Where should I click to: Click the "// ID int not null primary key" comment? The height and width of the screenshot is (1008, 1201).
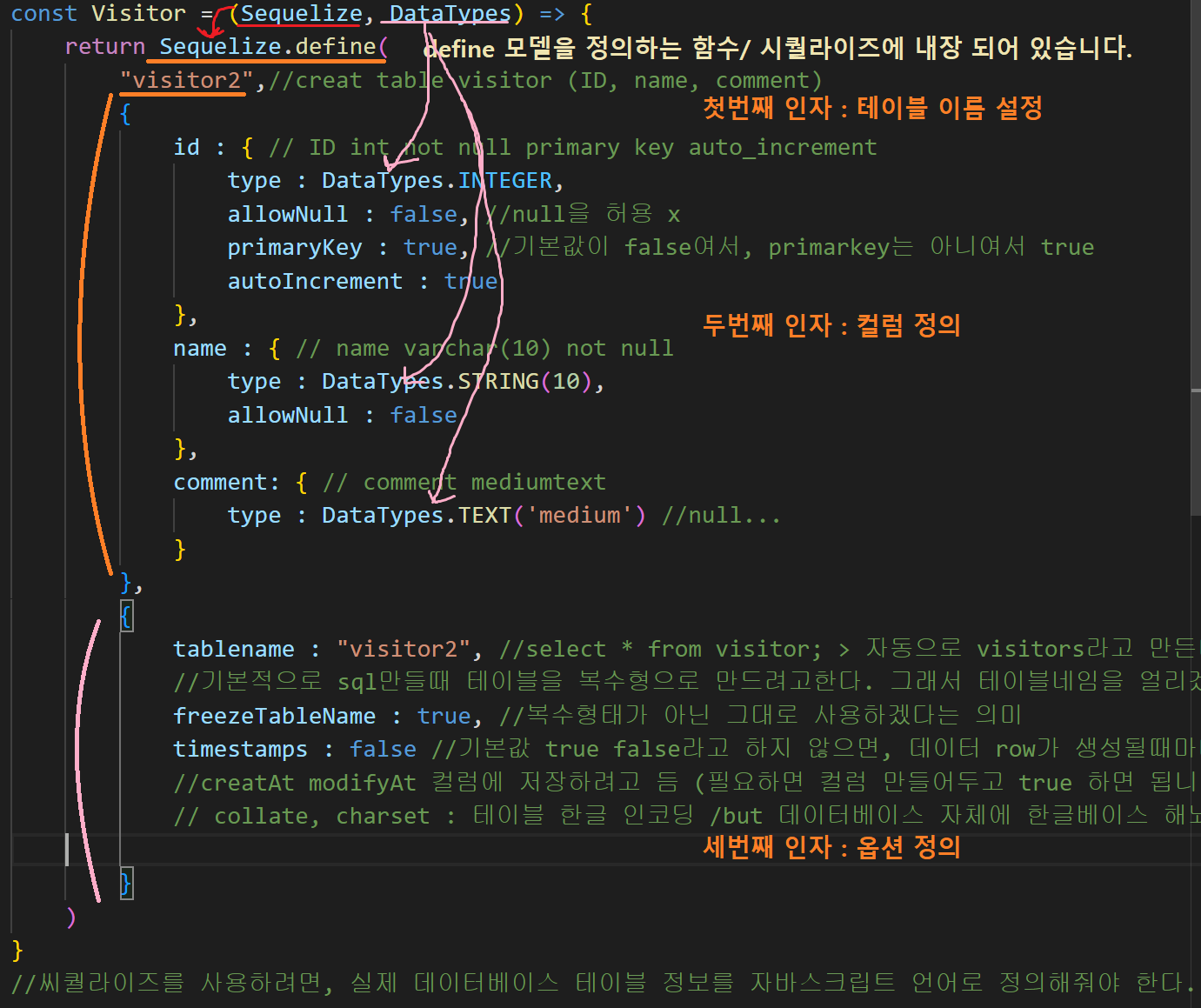(572, 147)
